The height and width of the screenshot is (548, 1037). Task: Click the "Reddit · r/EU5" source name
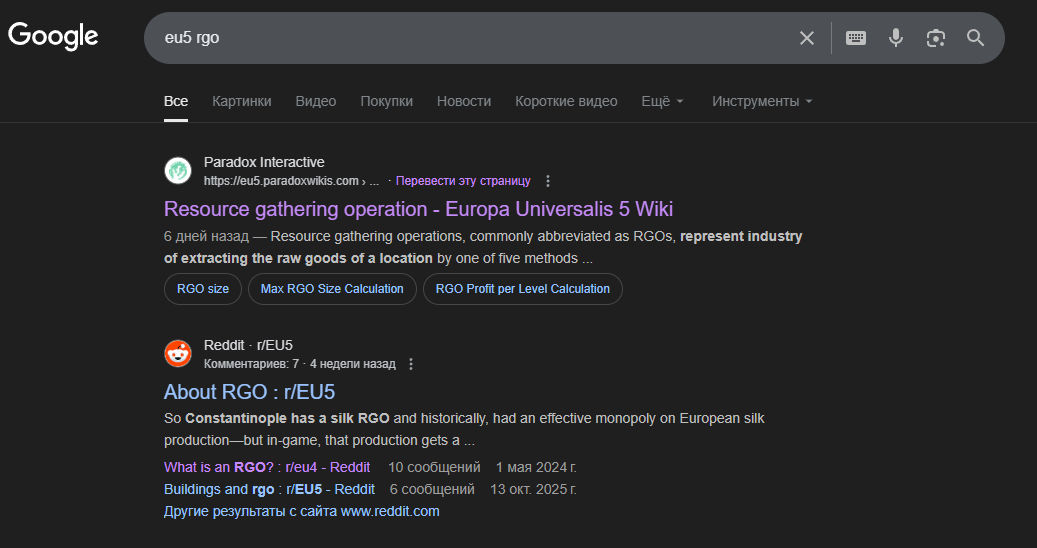[x=248, y=345]
